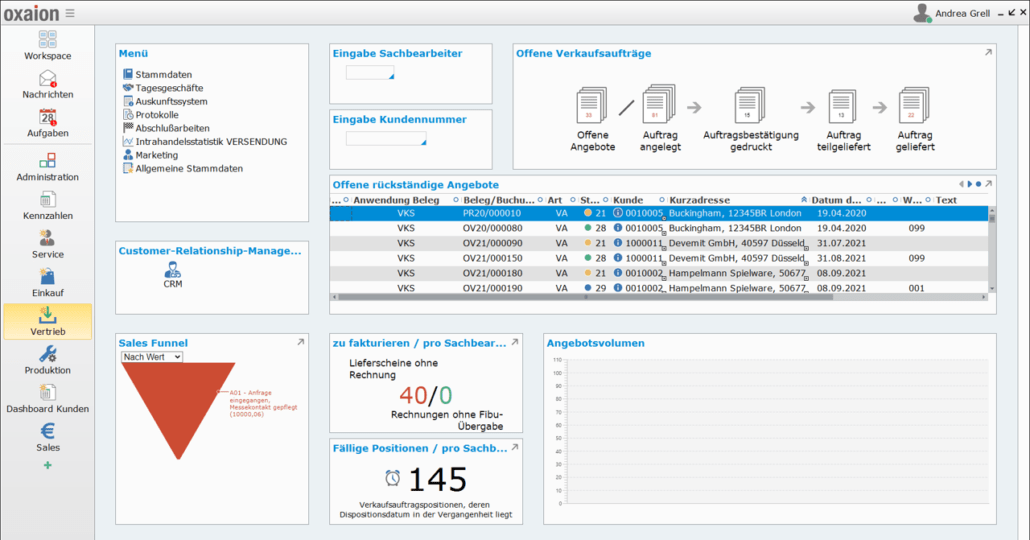
Task: Open Auskunftssystem menu entry
Action: coord(171,101)
